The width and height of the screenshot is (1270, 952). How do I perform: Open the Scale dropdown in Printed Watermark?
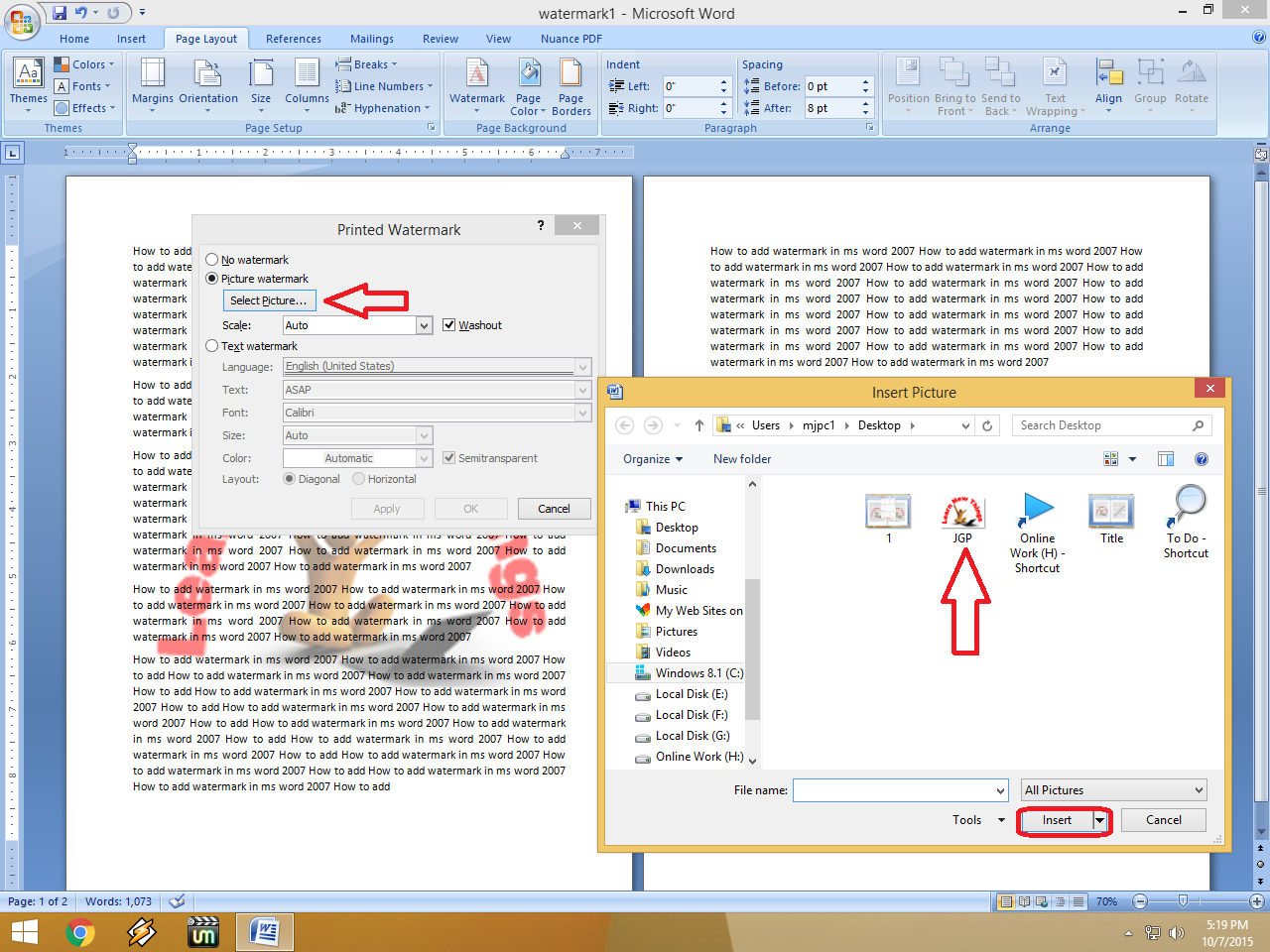tap(425, 324)
